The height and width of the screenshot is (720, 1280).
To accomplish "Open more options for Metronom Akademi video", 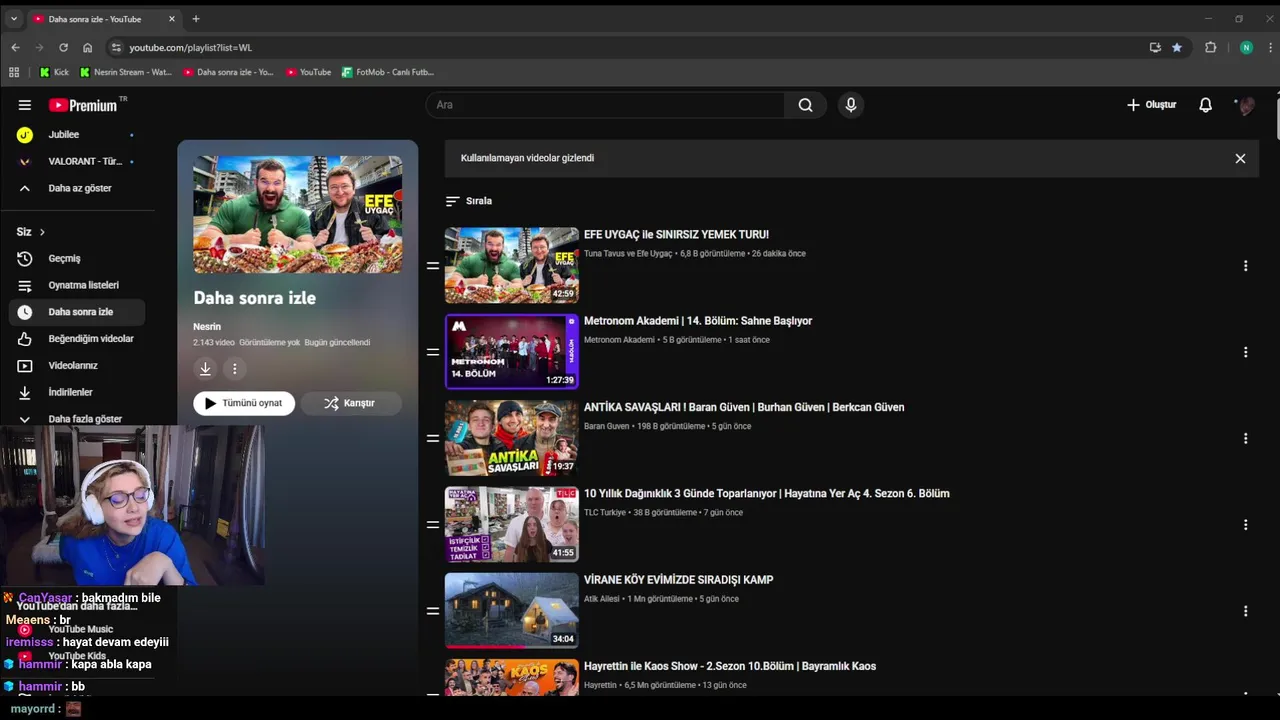I will click(1245, 352).
